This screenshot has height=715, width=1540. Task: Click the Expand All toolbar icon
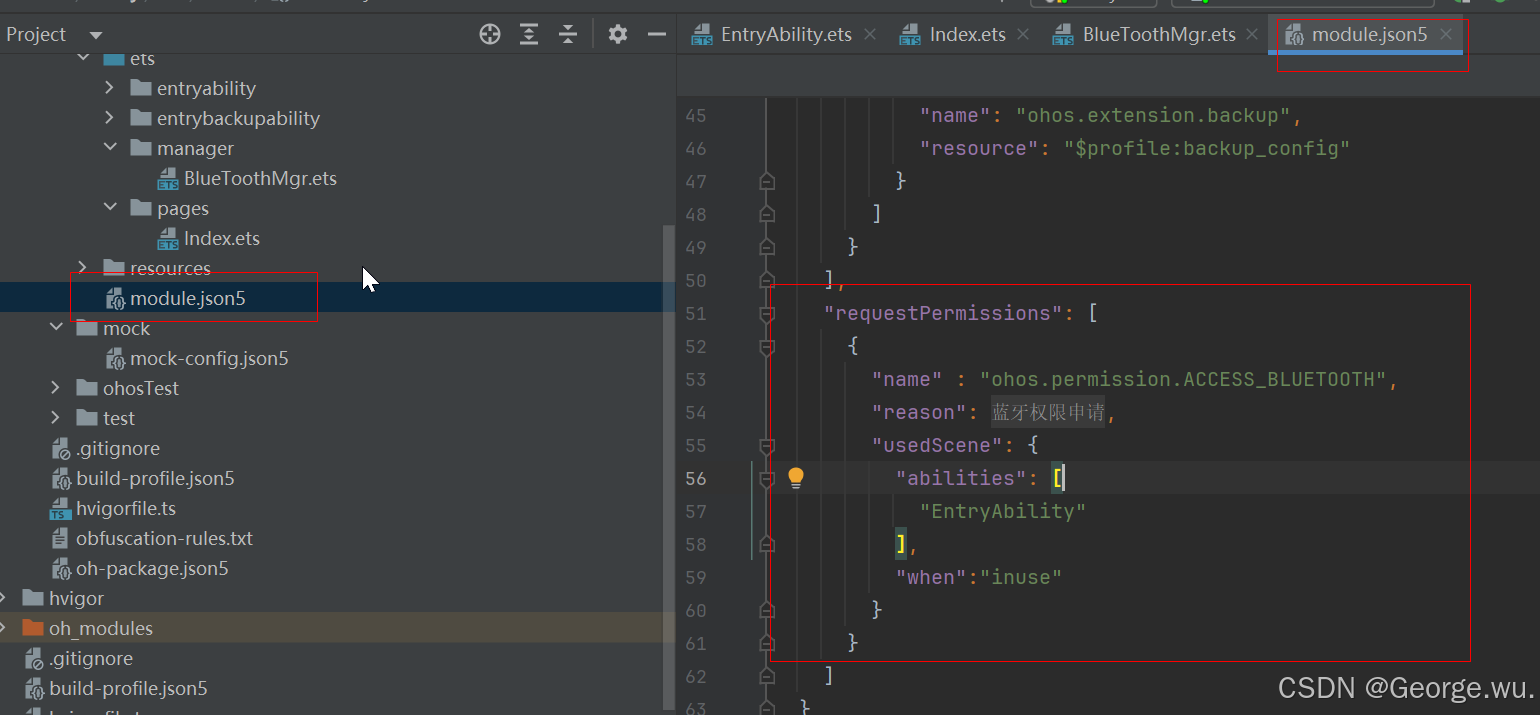click(529, 34)
